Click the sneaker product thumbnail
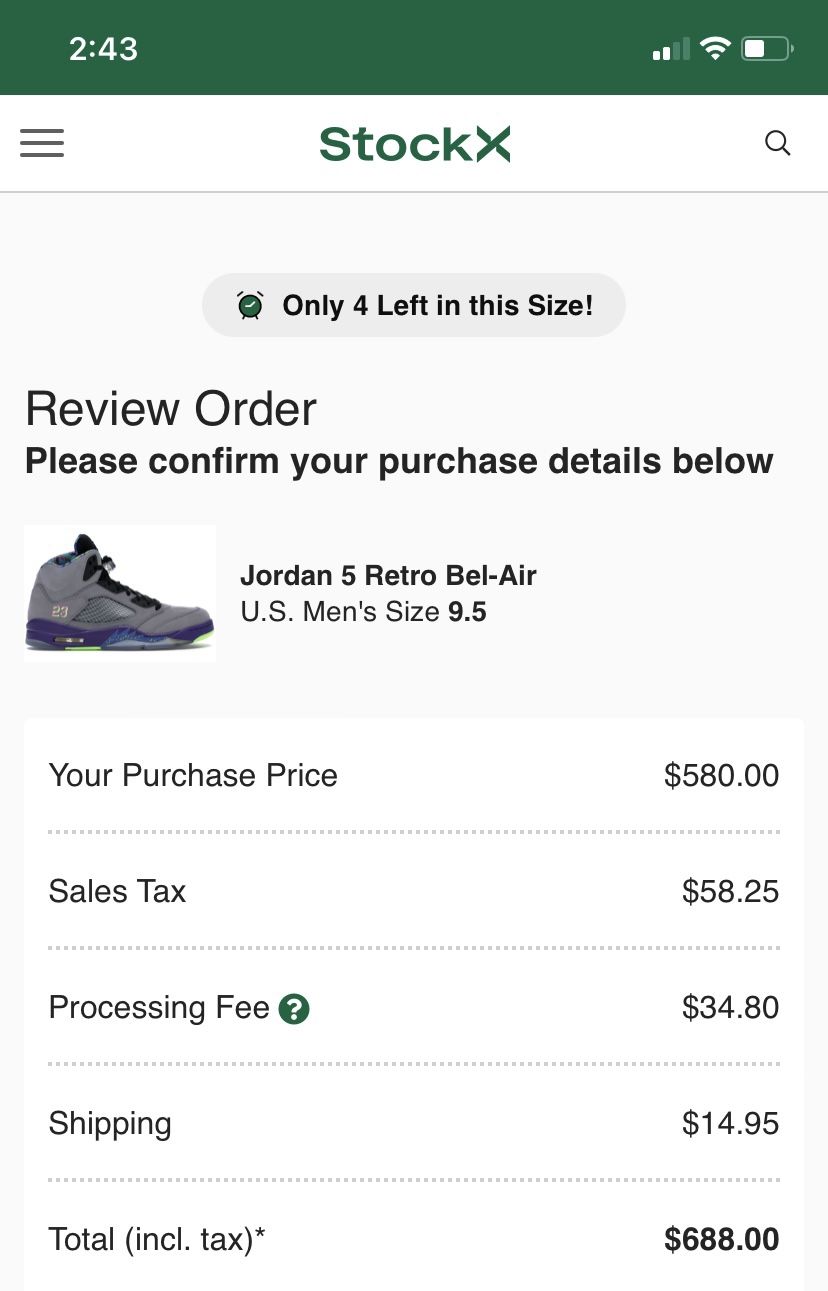The width and height of the screenshot is (828, 1291). (119, 593)
